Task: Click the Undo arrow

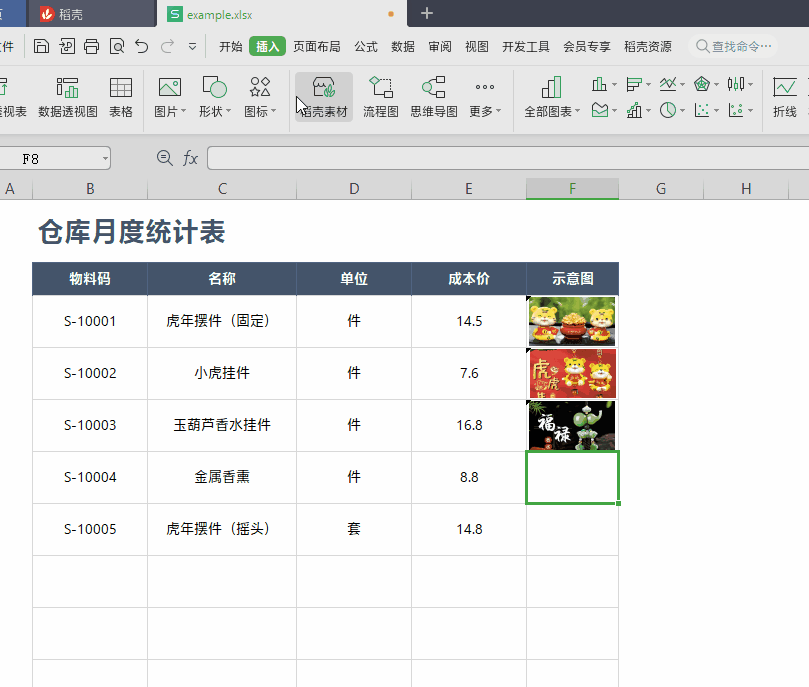Action: (142, 46)
